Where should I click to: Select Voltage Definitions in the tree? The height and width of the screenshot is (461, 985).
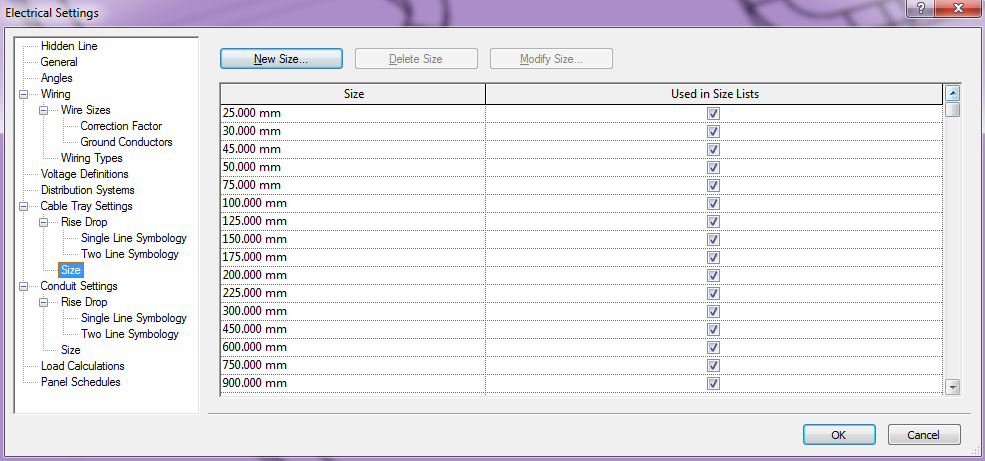coord(85,174)
